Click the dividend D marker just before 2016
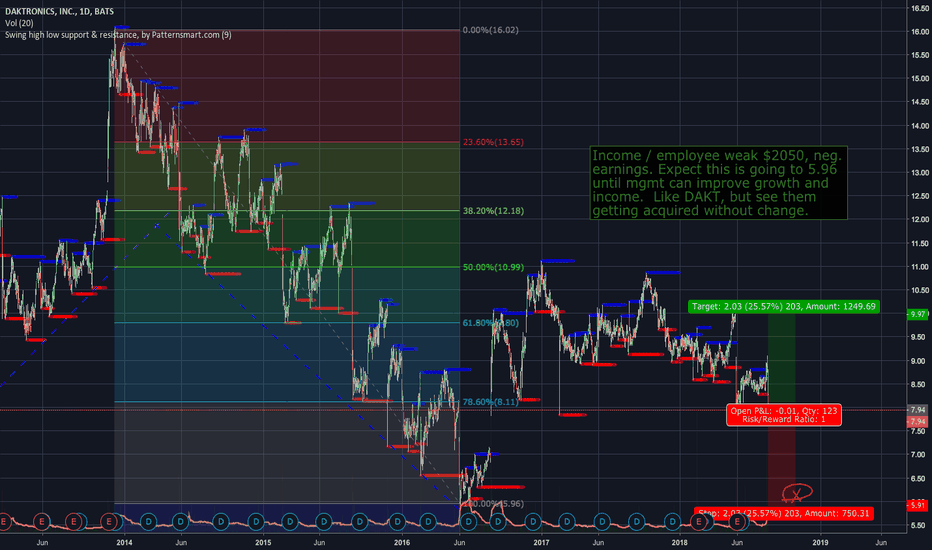Viewport: 932px width, 550px height. pos(397,521)
